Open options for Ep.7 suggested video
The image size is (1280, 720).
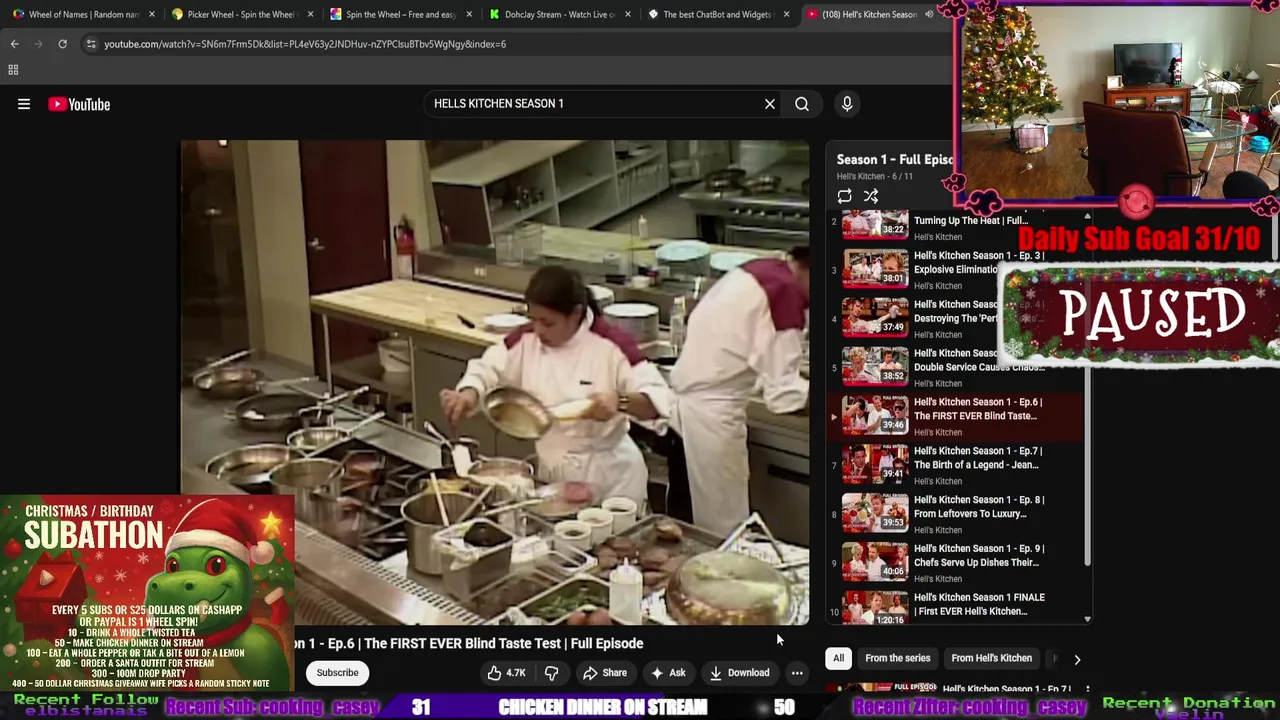1087,690
